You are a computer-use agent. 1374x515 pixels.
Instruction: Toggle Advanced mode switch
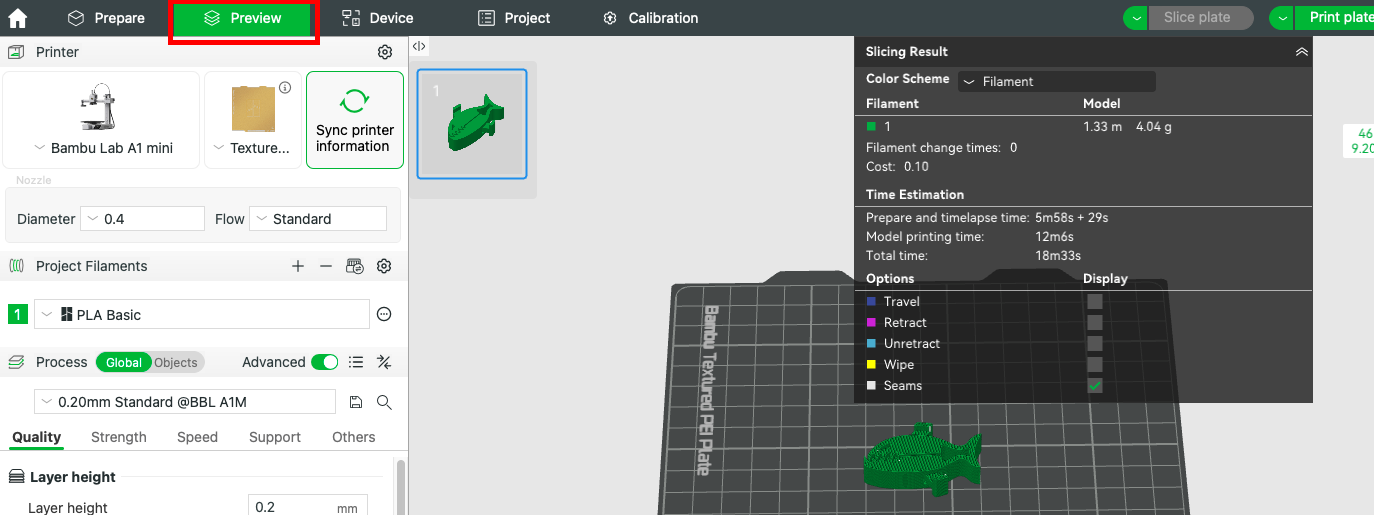coord(325,362)
